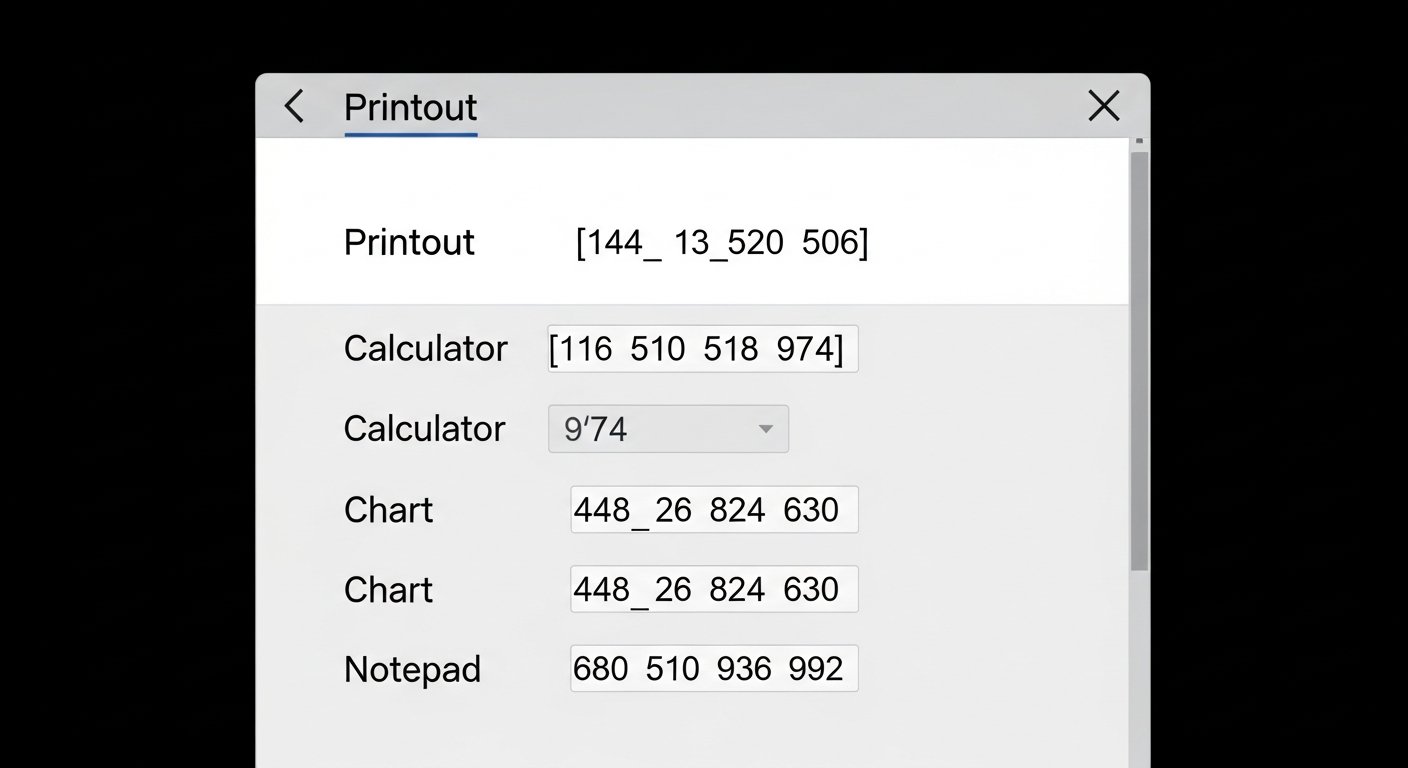Click the back arrow icon

293,106
